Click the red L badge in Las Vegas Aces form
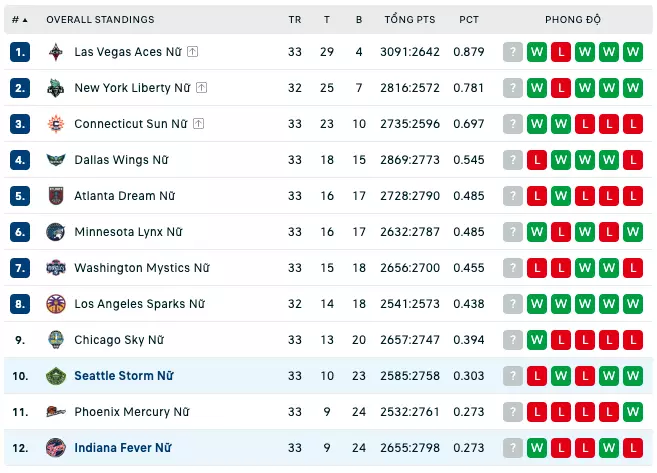This screenshot has height=473, width=657. (561, 52)
